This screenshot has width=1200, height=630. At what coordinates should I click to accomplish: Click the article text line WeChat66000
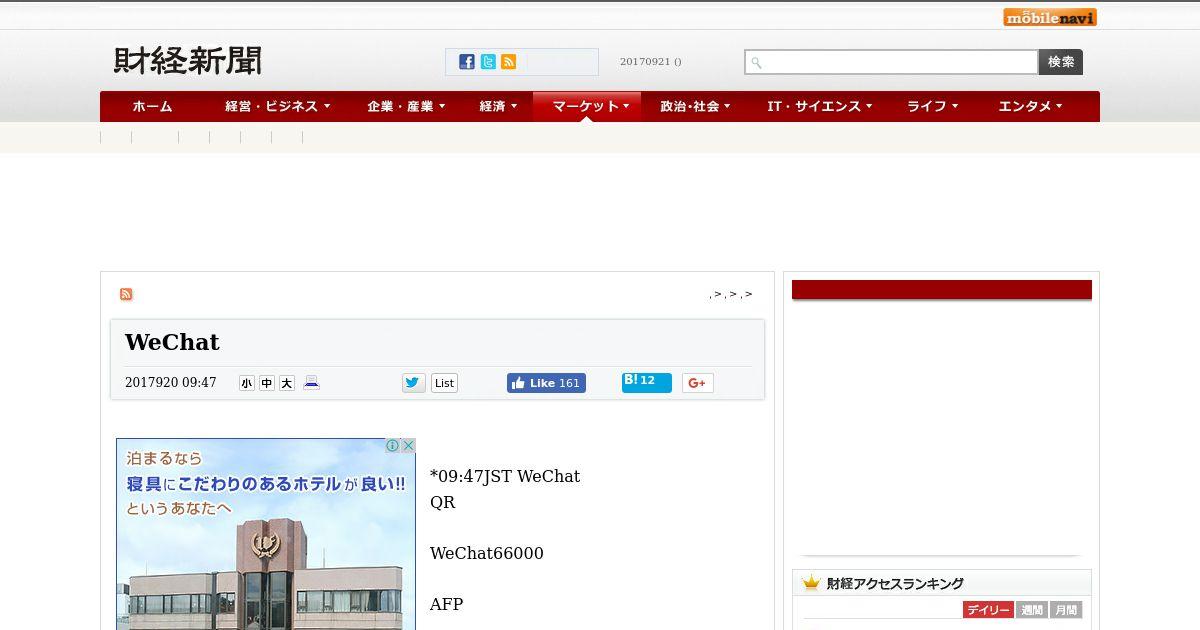487,553
